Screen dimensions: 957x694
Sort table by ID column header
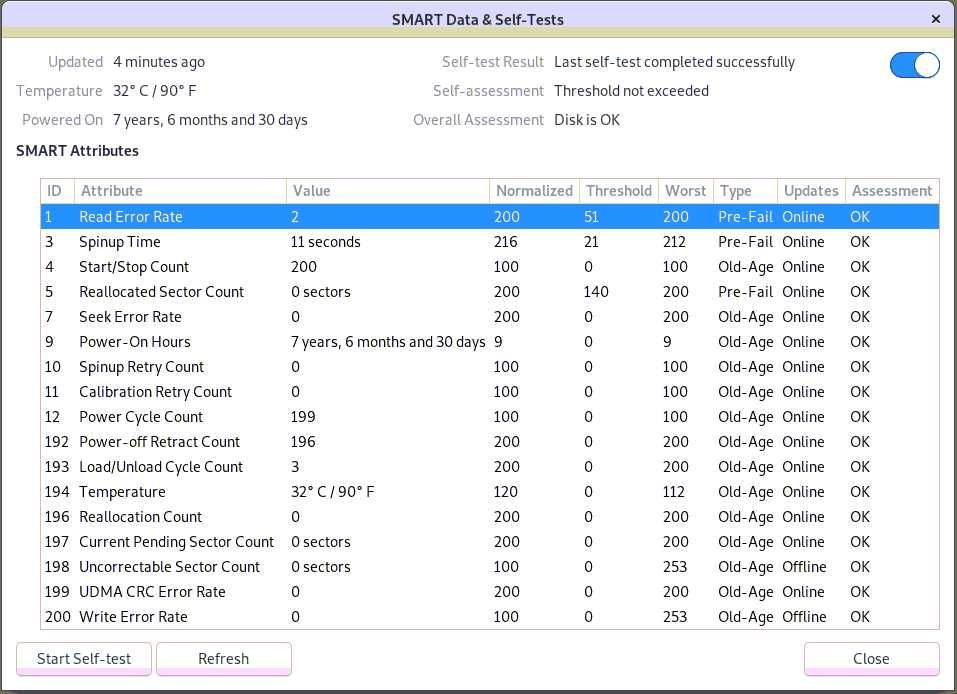pos(57,191)
